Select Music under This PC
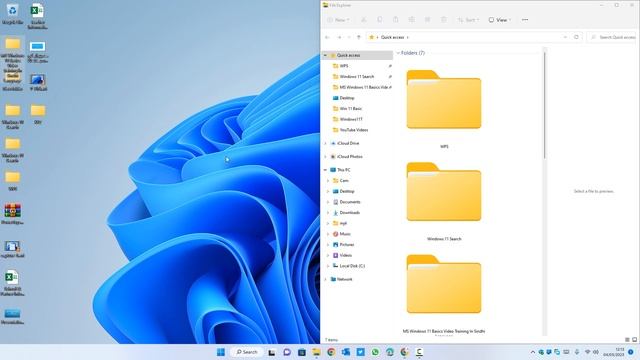640x360 pixels. pyautogui.click(x=345, y=234)
